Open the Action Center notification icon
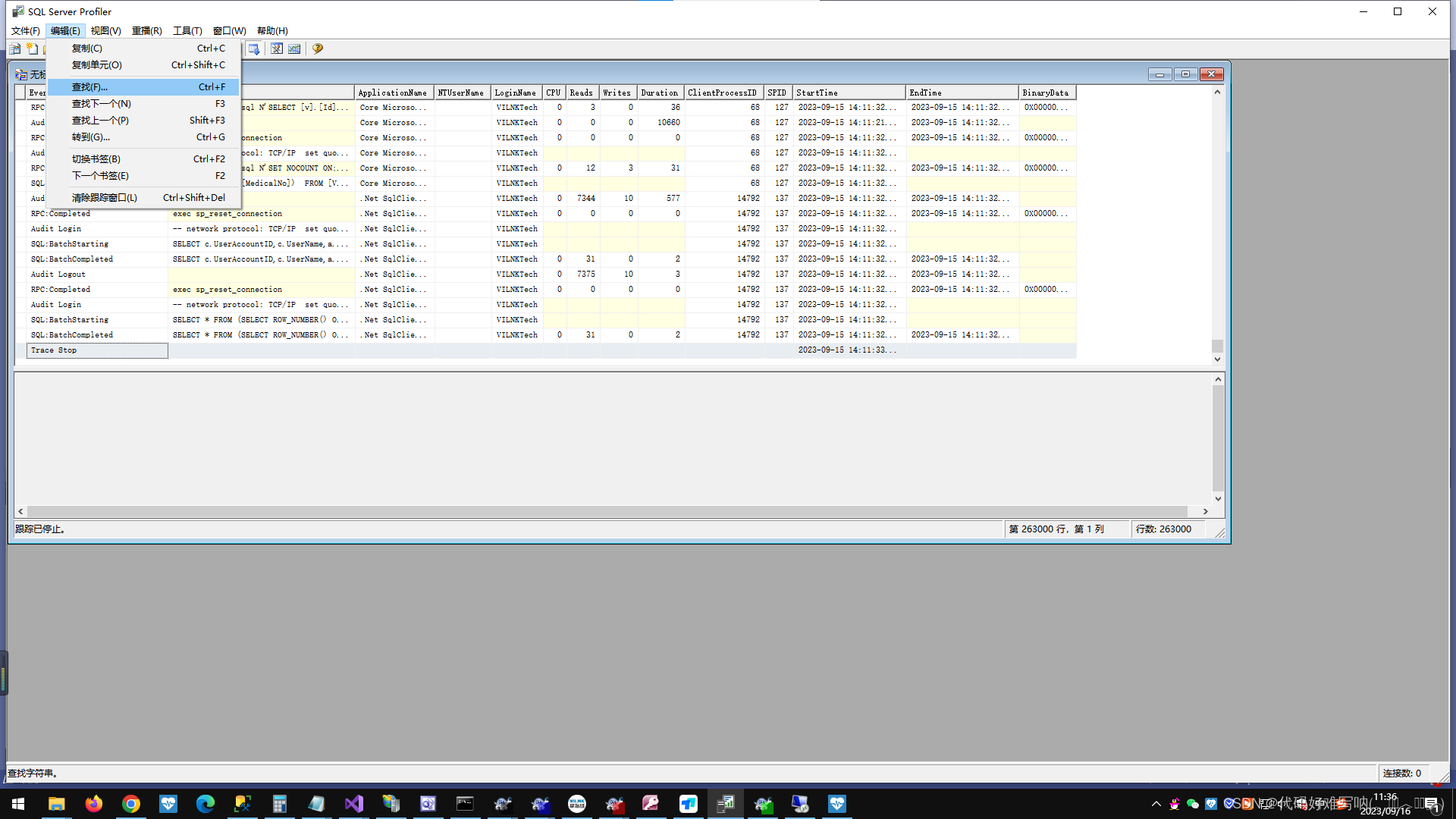The width and height of the screenshot is (1456, 819). pyautogui.click(x=1429, y=804)
